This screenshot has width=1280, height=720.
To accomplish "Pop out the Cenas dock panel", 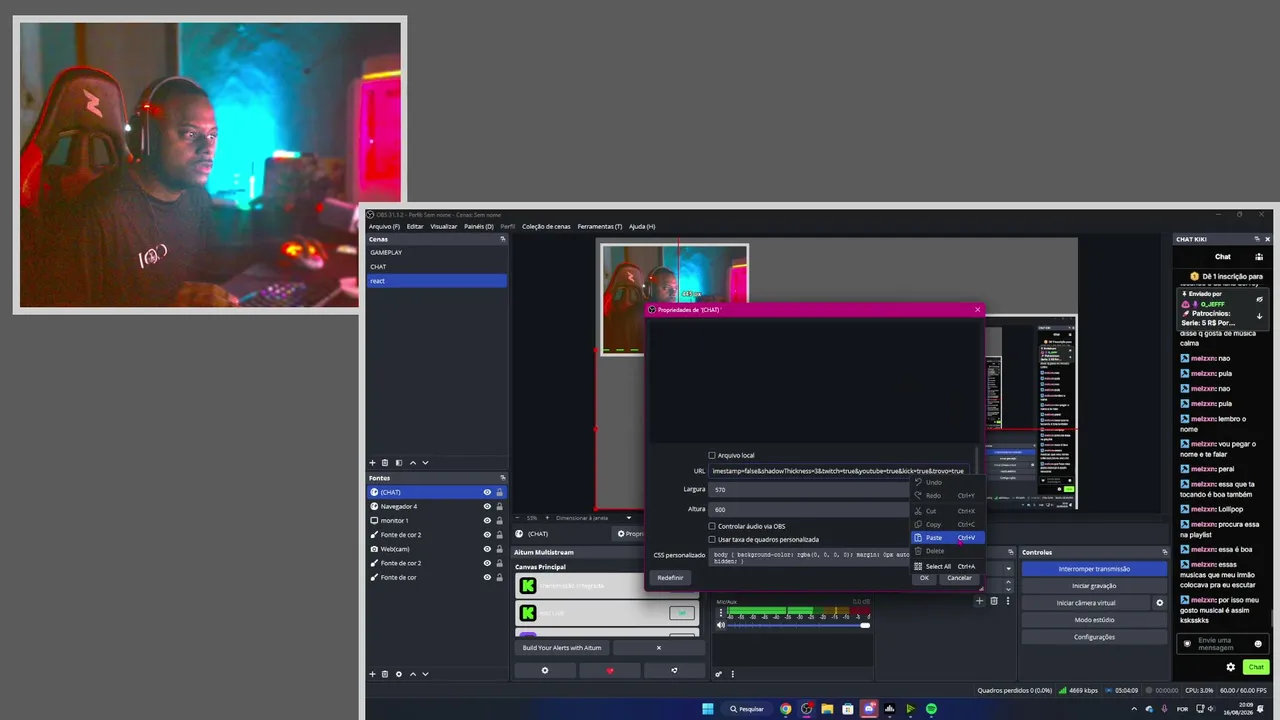I will (502, 239).
